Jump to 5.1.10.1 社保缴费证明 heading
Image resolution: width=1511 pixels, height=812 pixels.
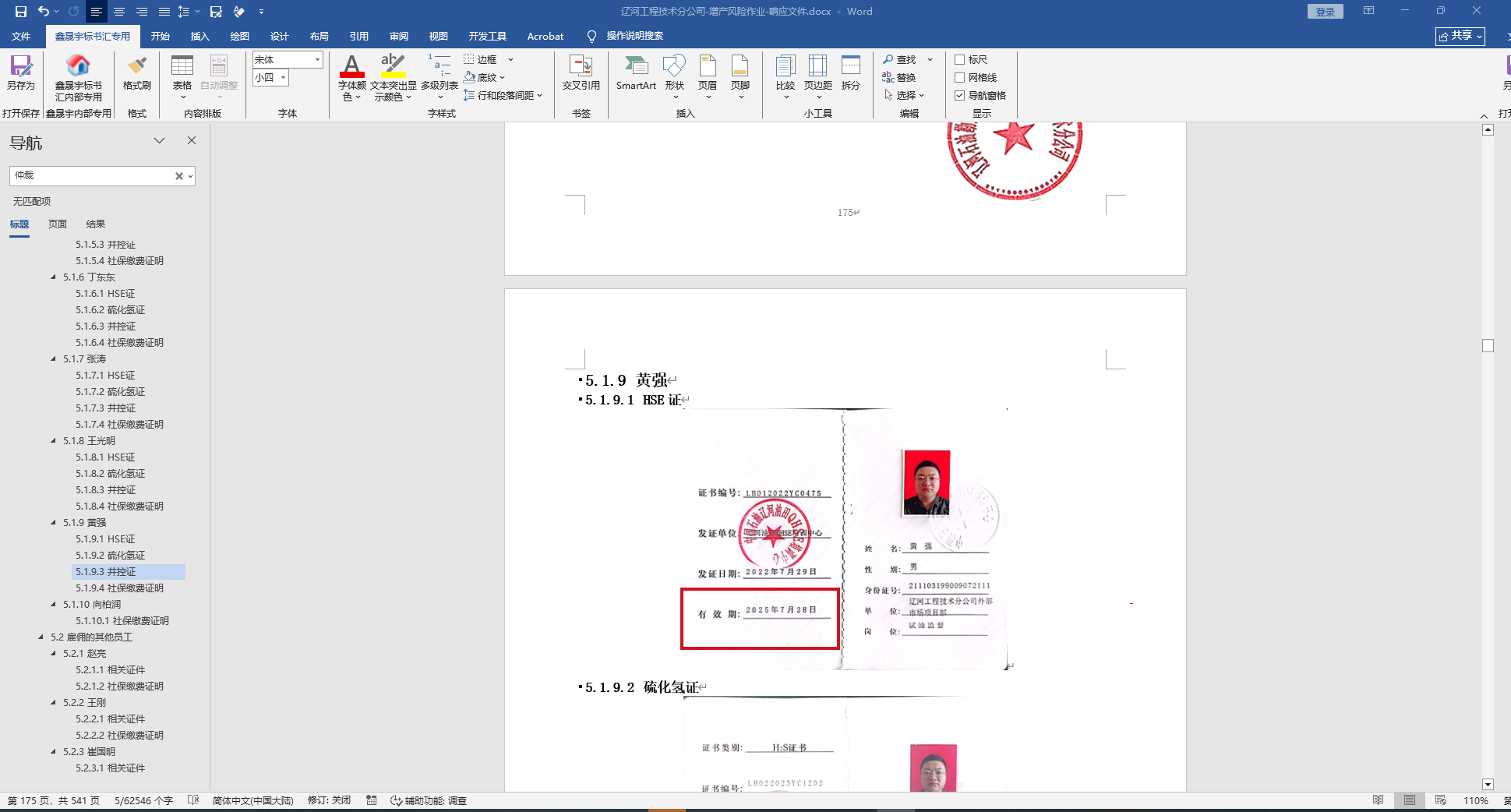click(122, 621)
